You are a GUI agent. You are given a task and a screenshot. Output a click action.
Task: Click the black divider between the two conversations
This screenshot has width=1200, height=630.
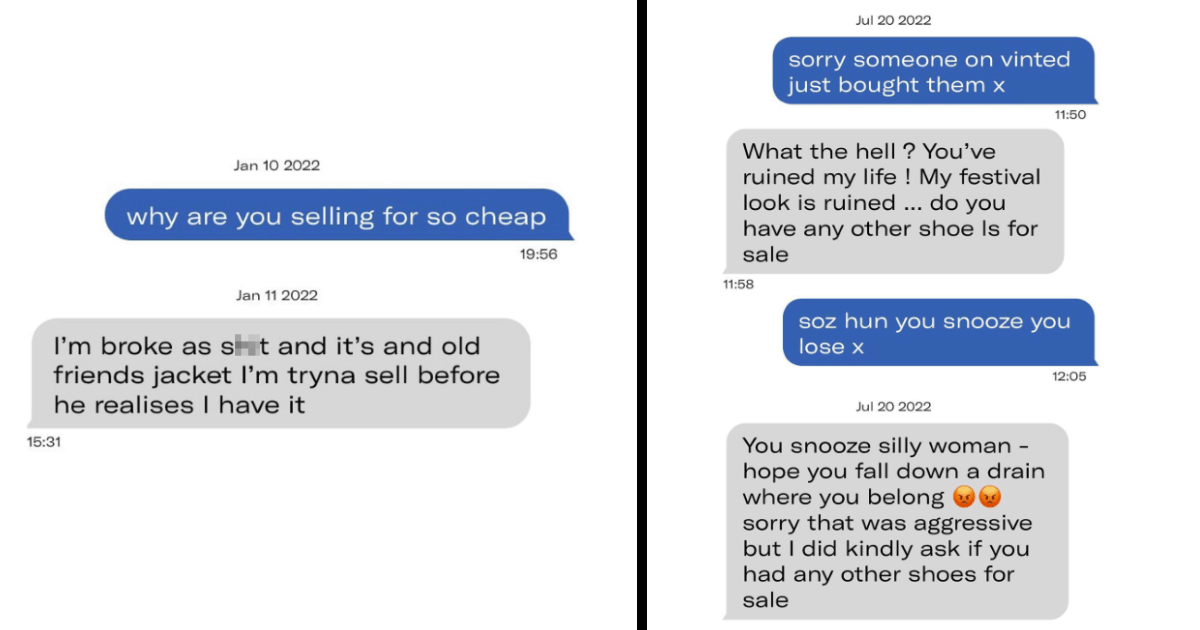click(x=641, y=315)
